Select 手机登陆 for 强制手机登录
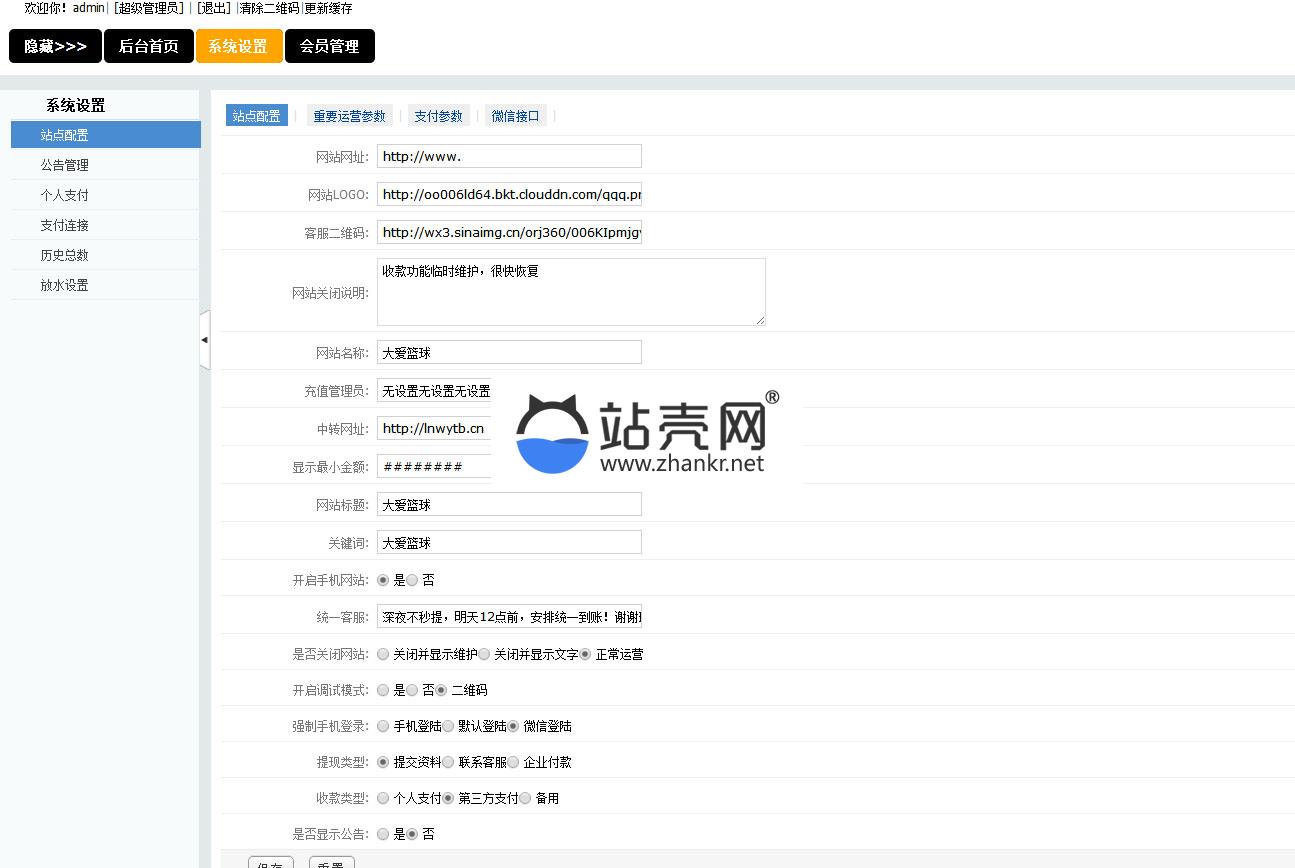 click(x=383, y=726)
